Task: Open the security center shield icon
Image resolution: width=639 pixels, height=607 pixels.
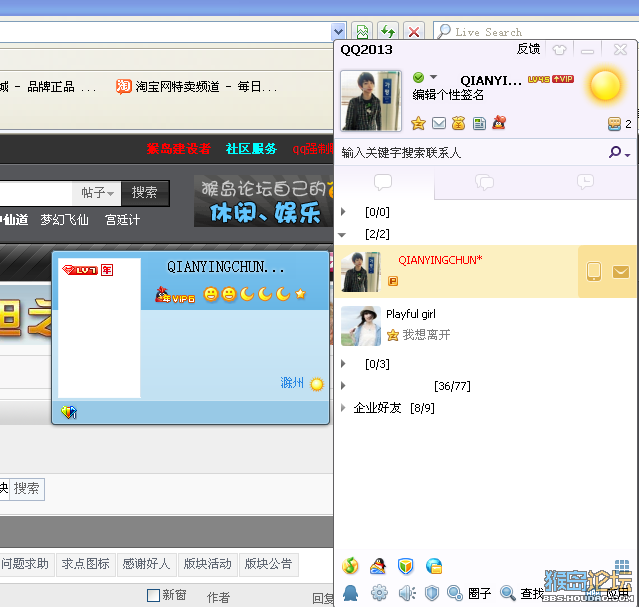Action: tap(432, 593)
